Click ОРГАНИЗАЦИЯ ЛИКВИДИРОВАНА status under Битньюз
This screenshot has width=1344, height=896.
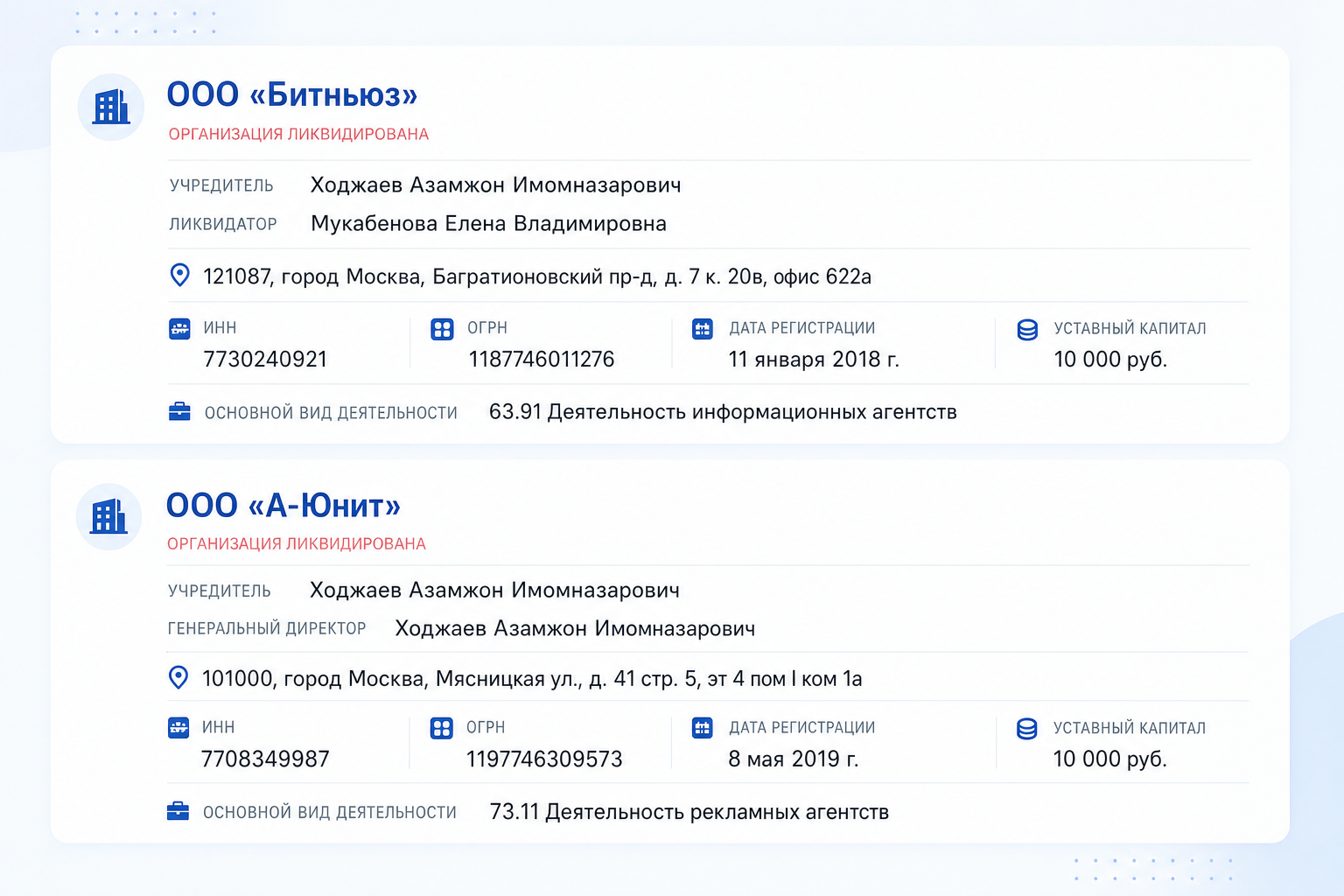[x=298, y=135]
